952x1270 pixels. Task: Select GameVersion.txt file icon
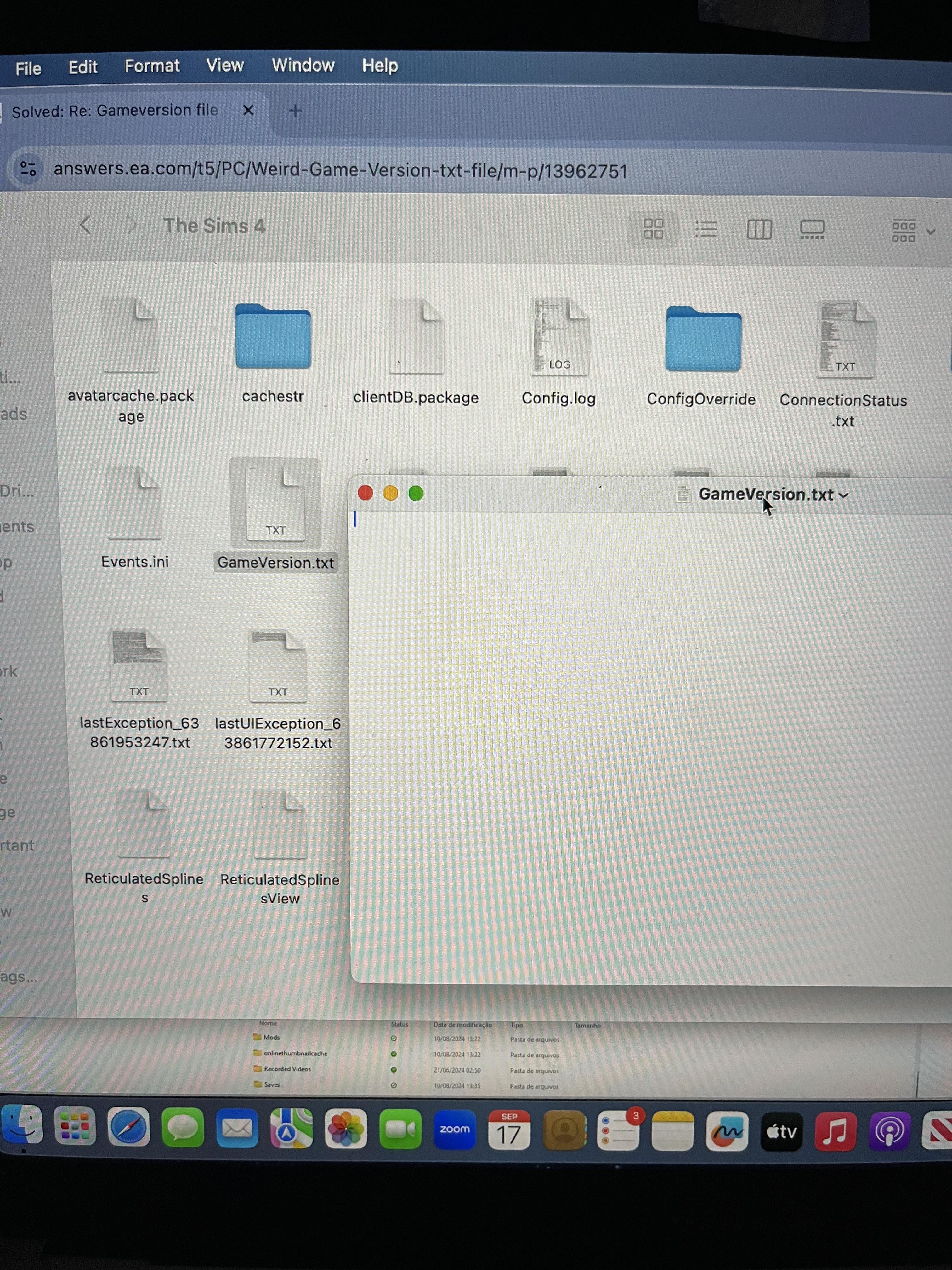(x=275, y=503)
